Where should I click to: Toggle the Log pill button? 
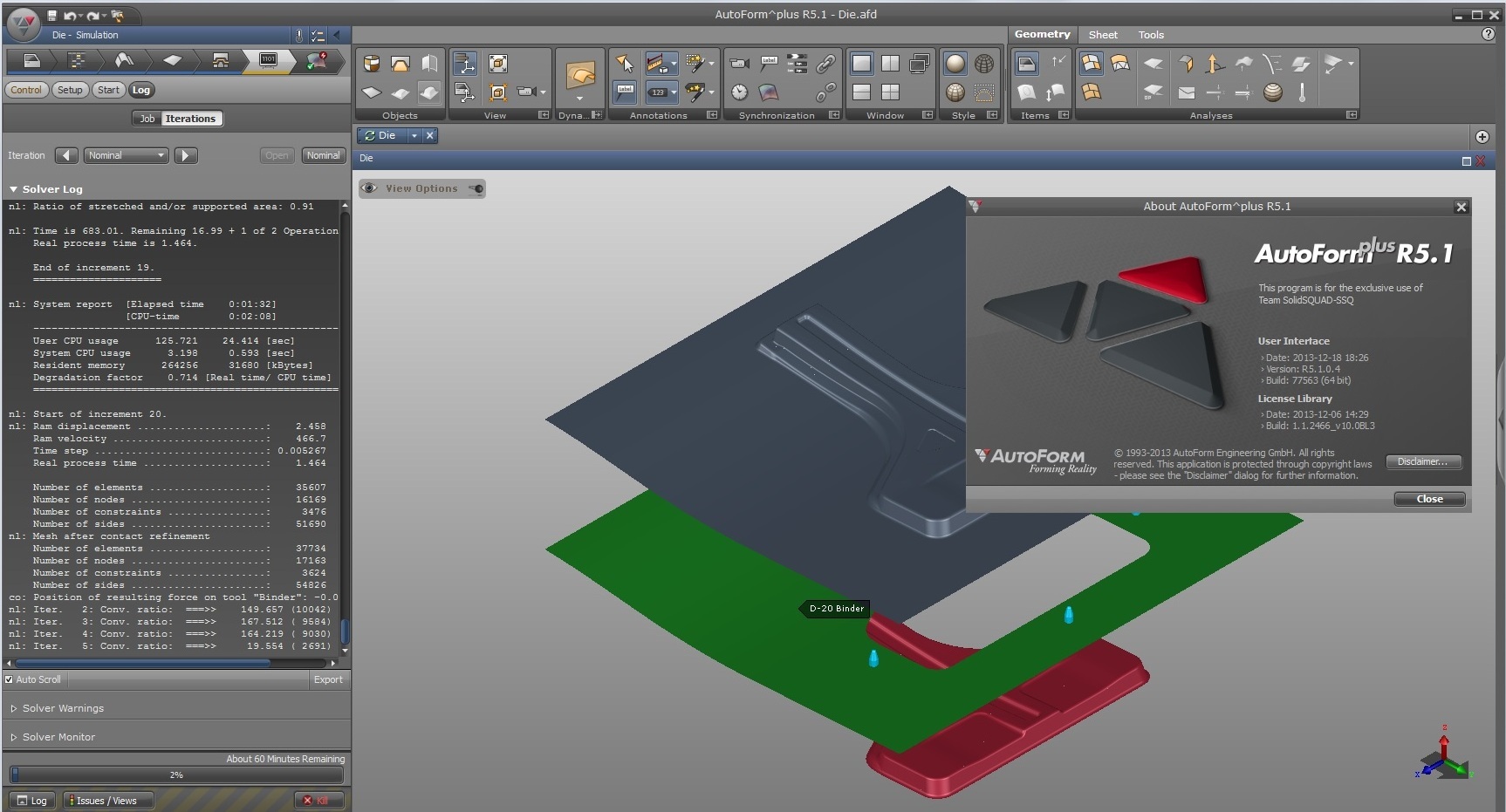pyautogui.click(x=141, y=90)
